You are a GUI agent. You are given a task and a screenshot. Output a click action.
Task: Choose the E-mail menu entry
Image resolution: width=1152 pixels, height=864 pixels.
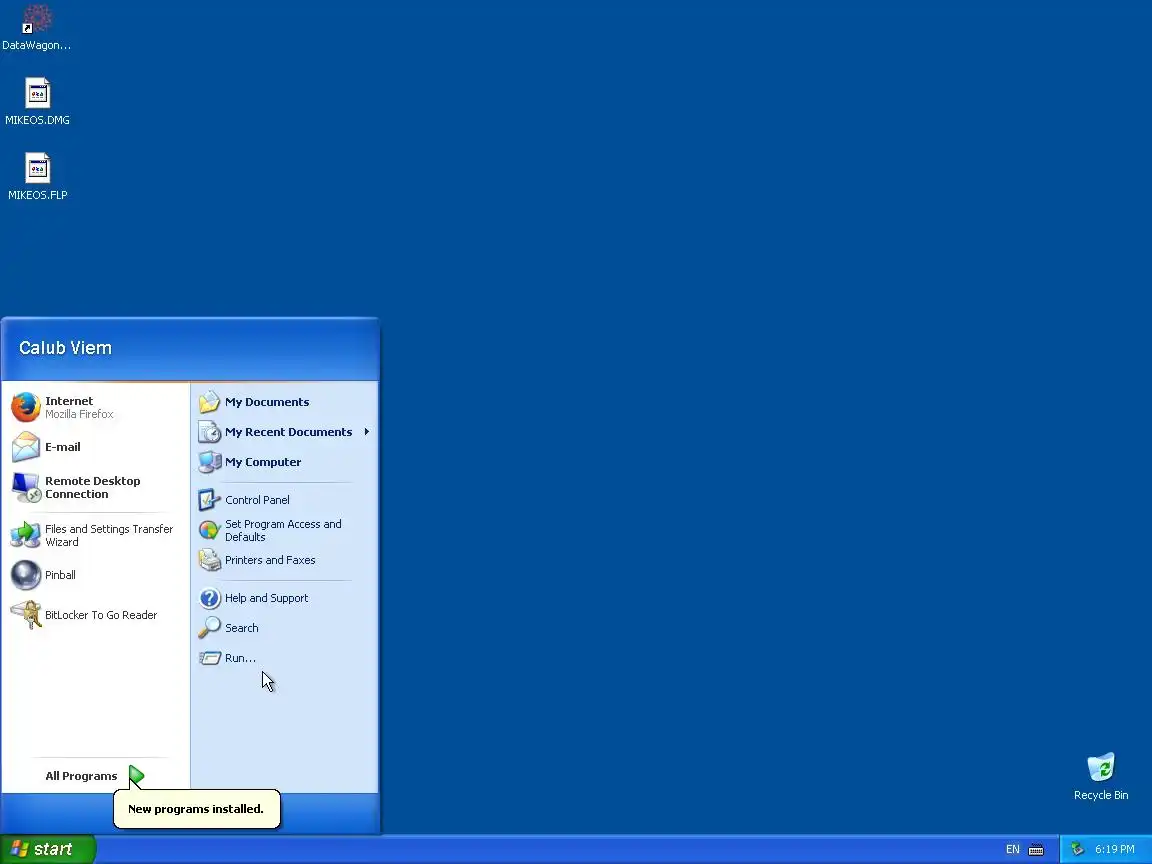tap(62, 447)
